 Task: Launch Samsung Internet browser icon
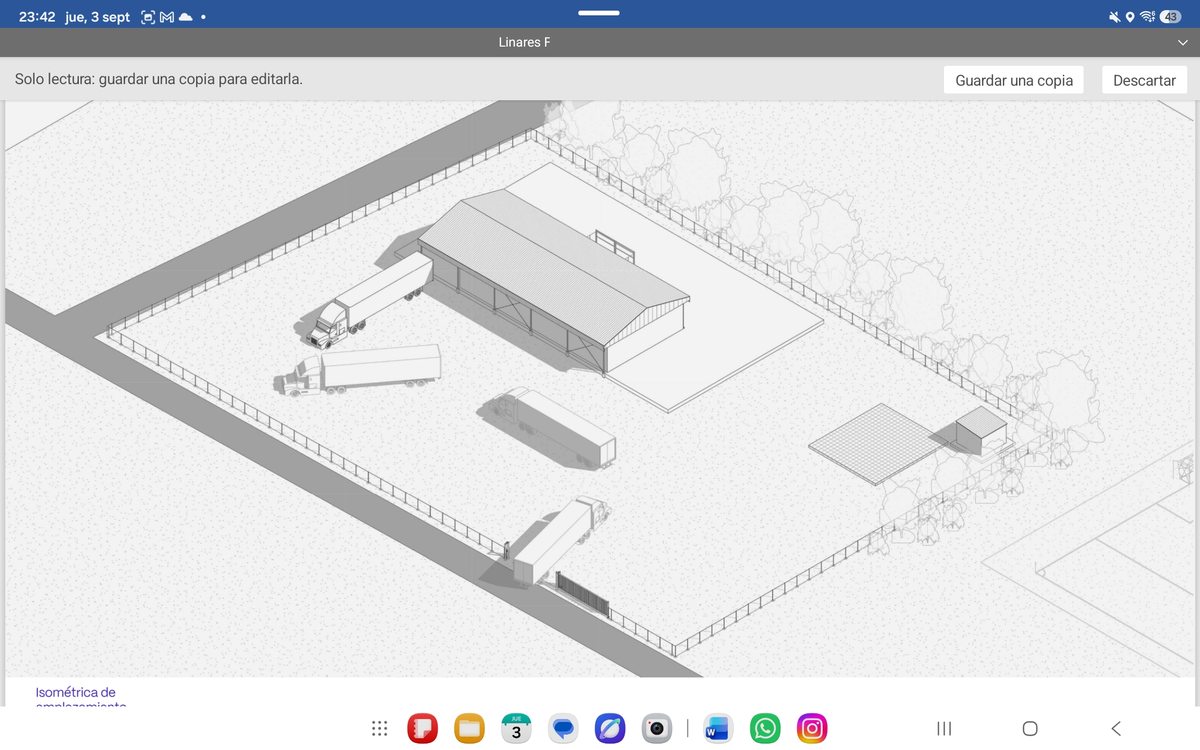[609, 729]
